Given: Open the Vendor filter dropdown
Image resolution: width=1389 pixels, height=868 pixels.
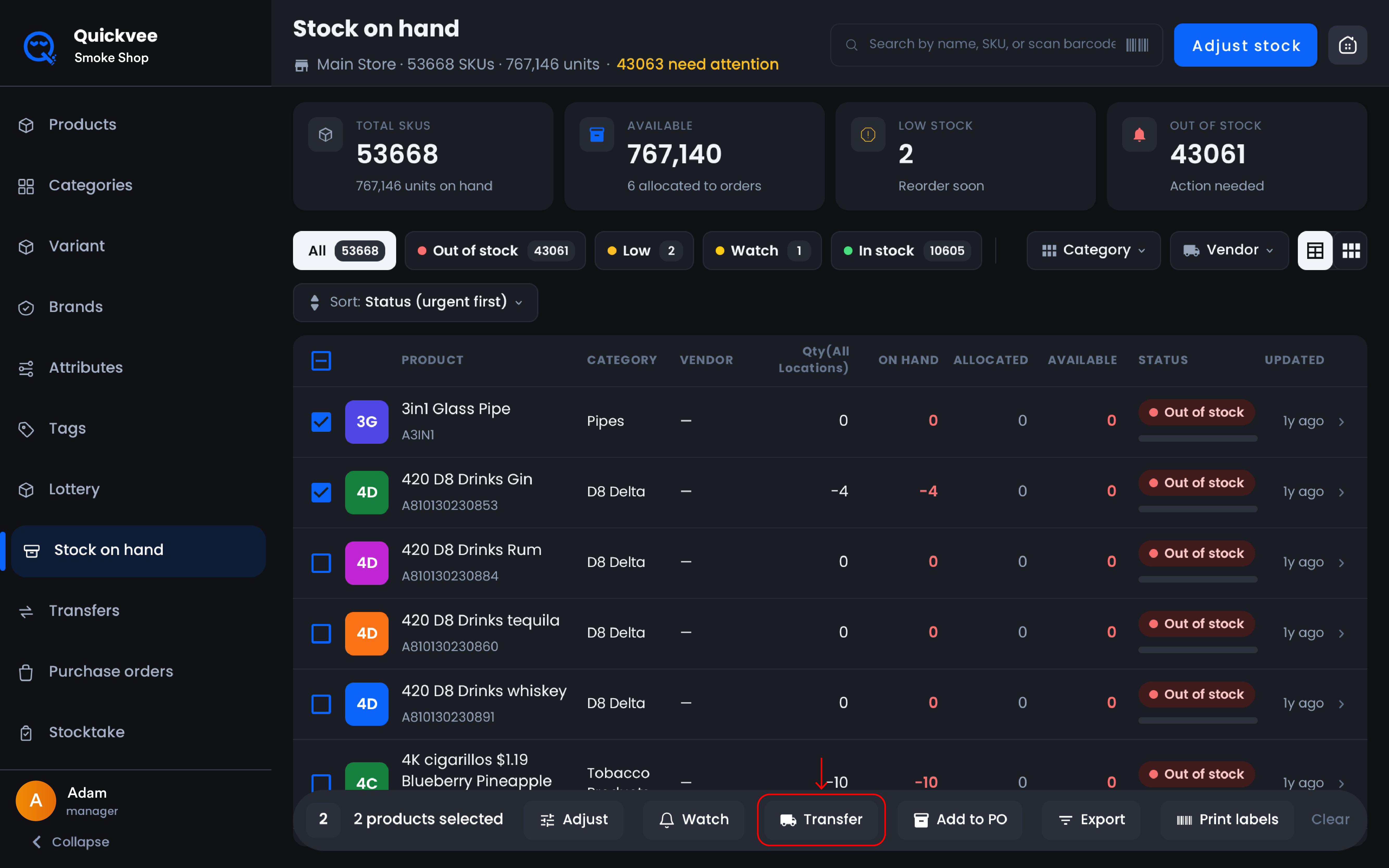Looking at the screenshot, I should click(x=1229, y=250).
